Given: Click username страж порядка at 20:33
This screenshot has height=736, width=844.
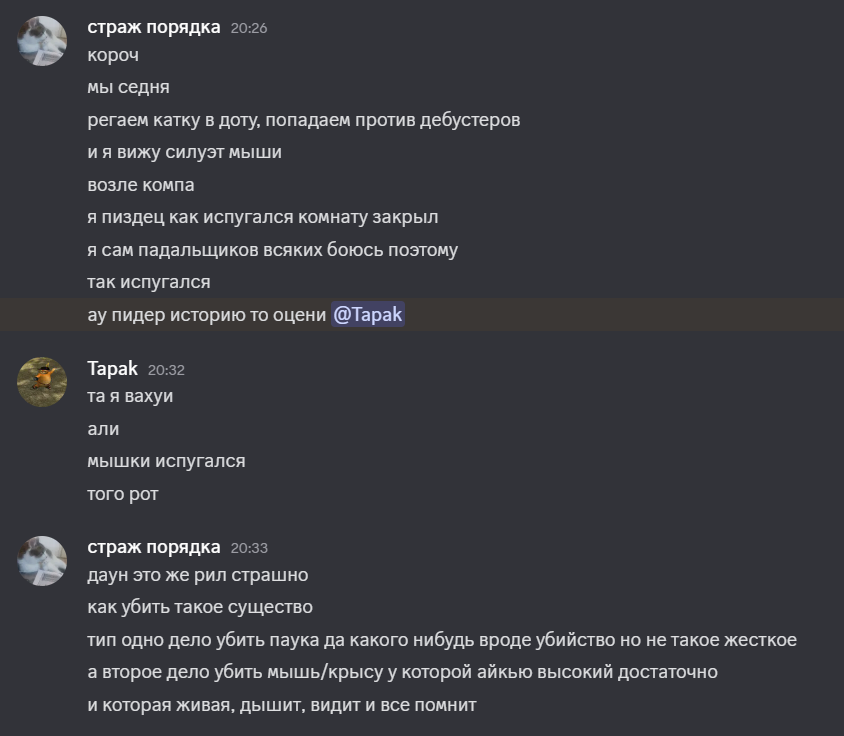Looking at the screenshot, I should pyautogui.click(x=154, y=546).
